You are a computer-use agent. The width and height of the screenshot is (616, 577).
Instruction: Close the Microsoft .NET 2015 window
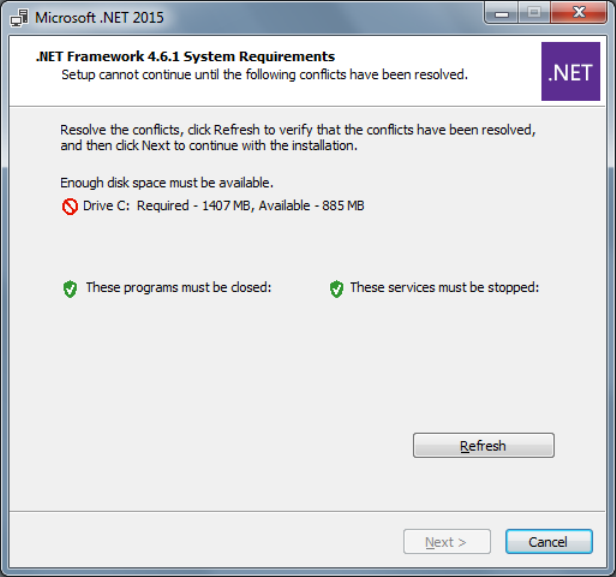click(x=577, y=14)
